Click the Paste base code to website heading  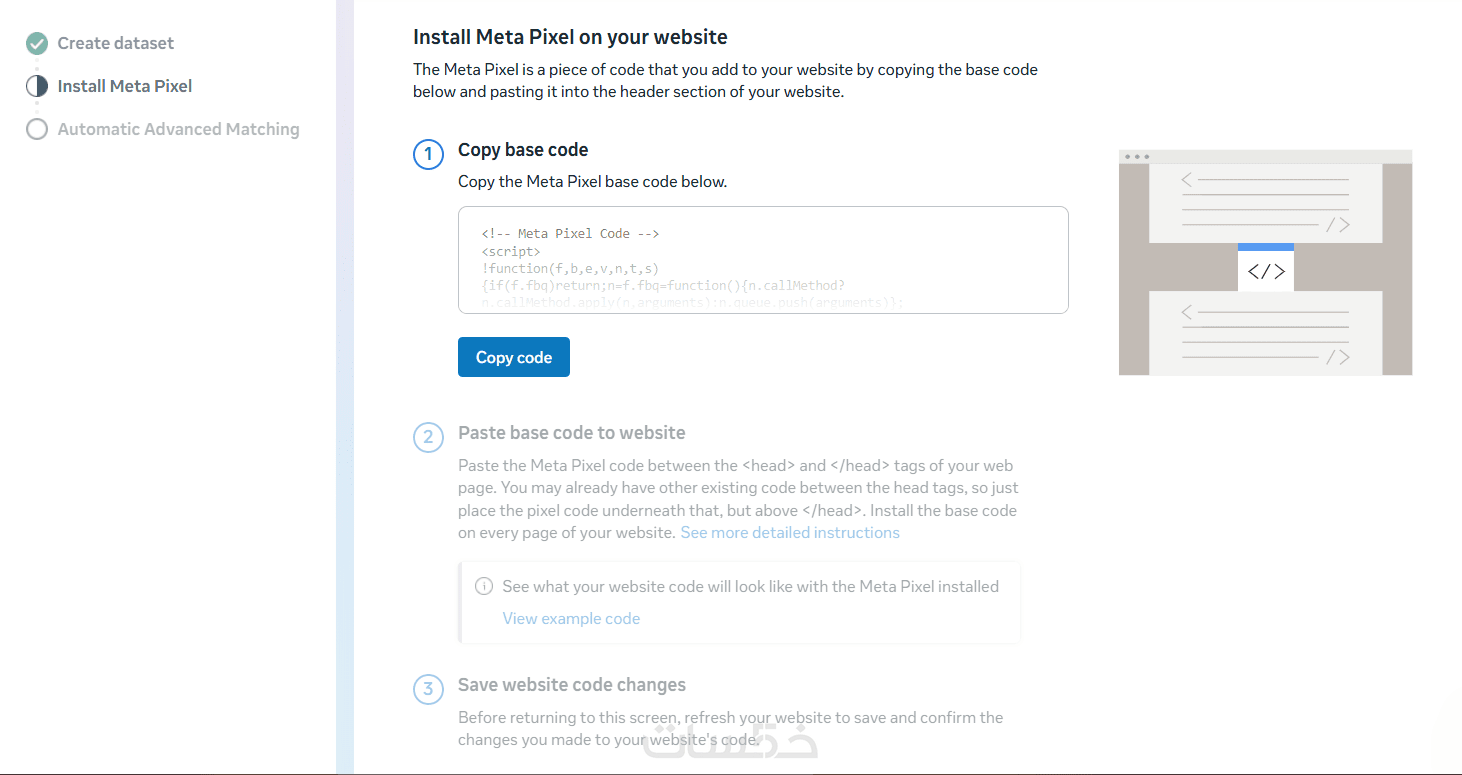tap(572, 433)
